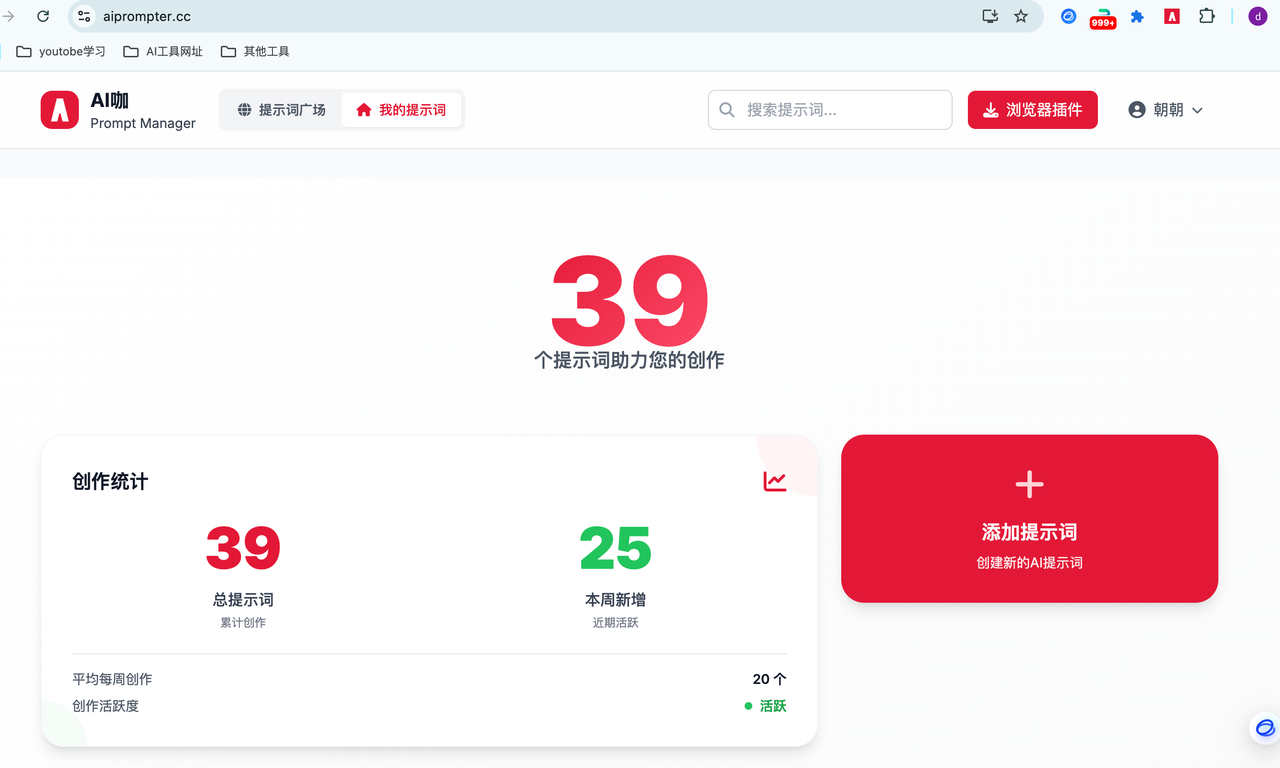The image size is (1280, 768).
Task: Open the youtobe学习 bookmarks folder
Action: 61,51
